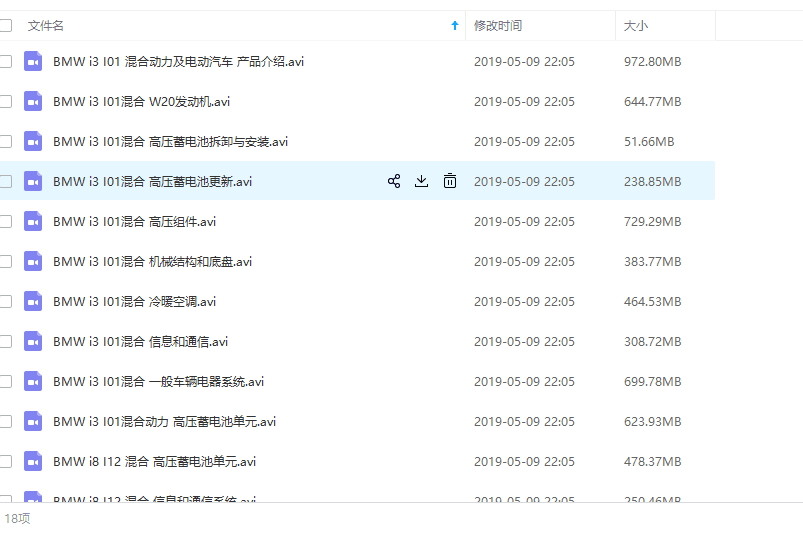Open BMW i3 I01 混合动力及电动汽车 产品介绍.avi
Viewport: 803px width, 534px height.
click(x=178, y=61)
